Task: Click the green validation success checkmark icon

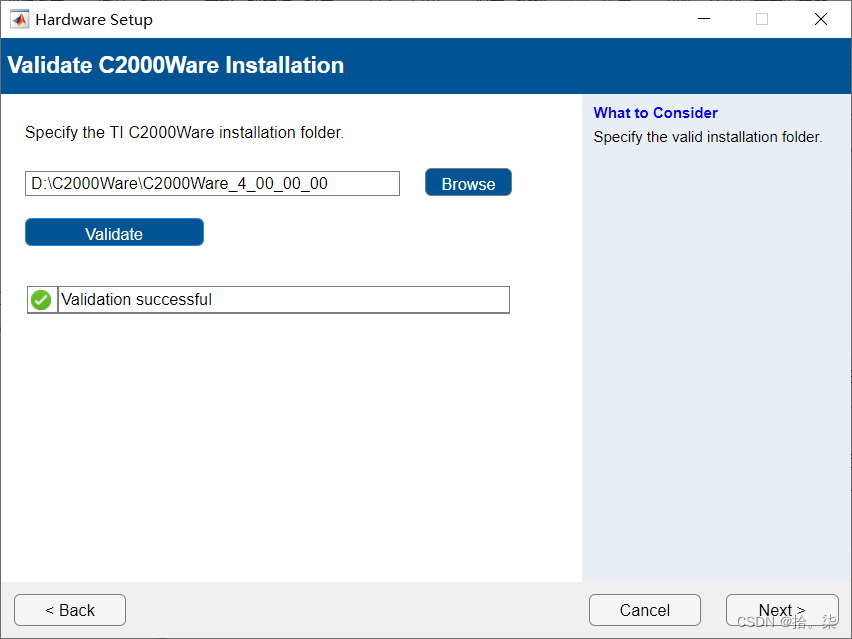Action: pyautogui.click(x=41, y=300)
